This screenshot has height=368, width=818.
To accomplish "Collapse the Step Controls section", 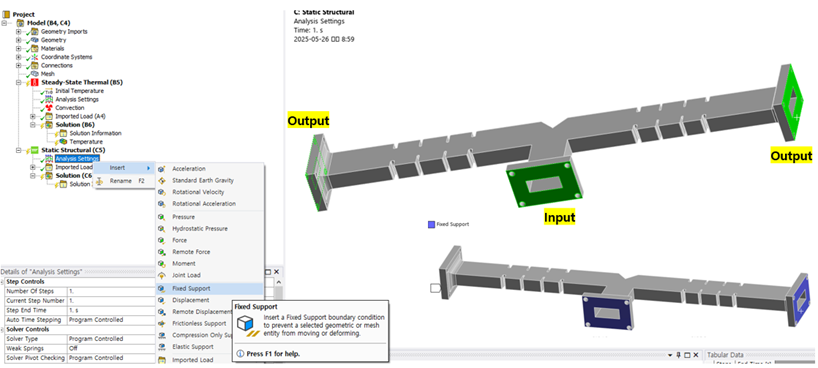I will tap(3, 282).
